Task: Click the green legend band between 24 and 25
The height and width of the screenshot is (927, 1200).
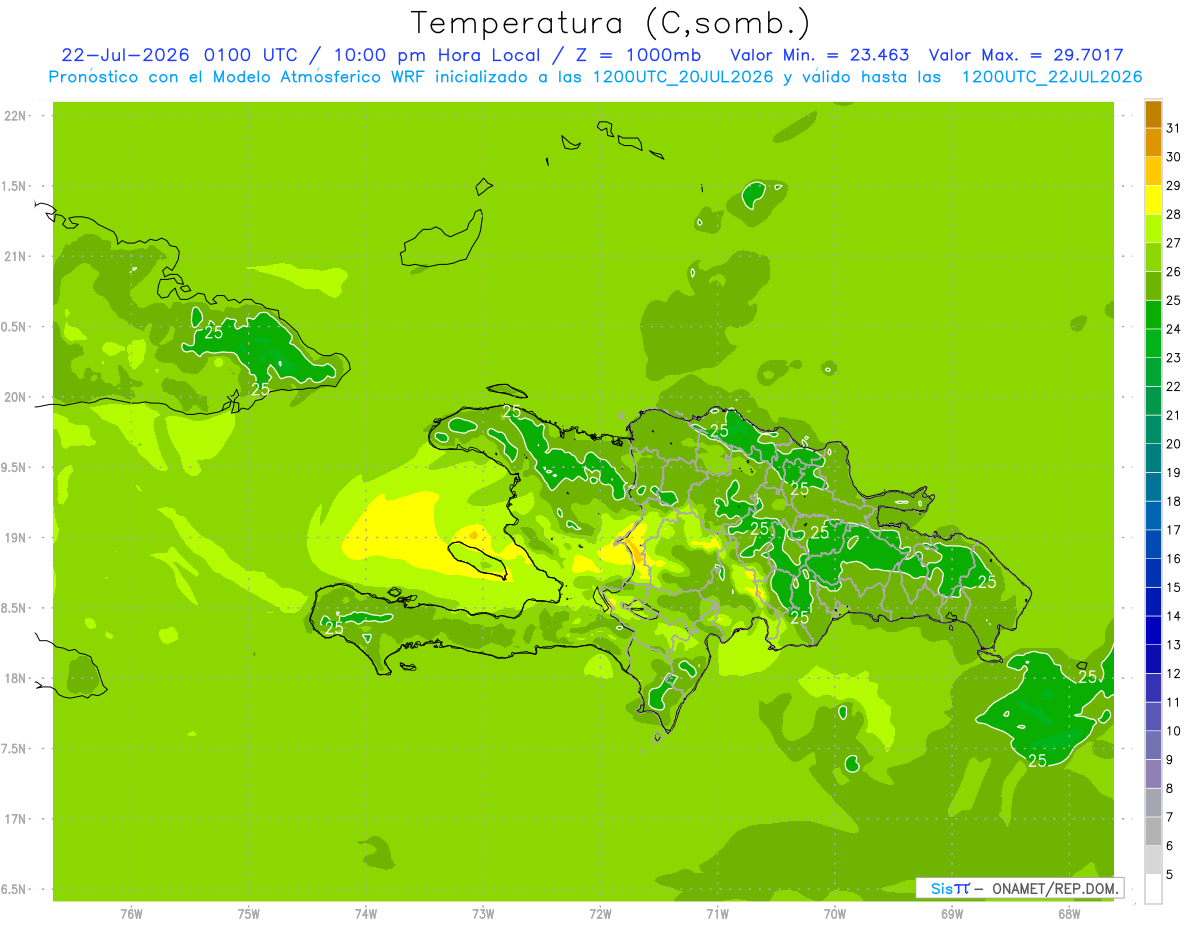Action: pos(1153,315)
